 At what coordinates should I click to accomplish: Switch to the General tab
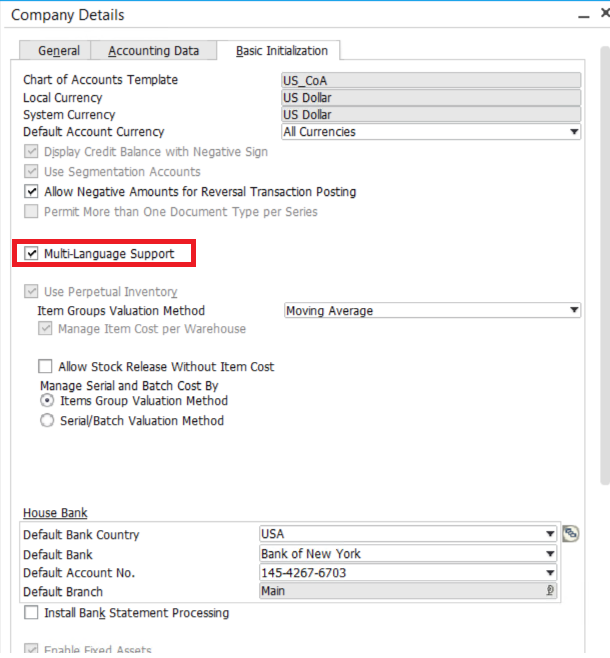(x=58, y=51)
